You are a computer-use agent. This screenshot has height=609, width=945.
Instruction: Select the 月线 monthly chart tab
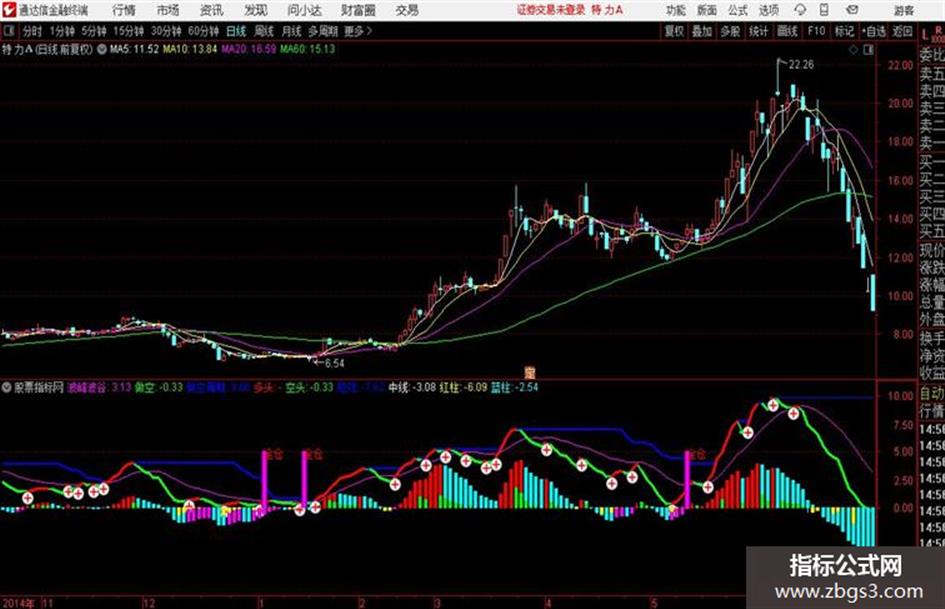pyautogui.click(x=292, y=31)
